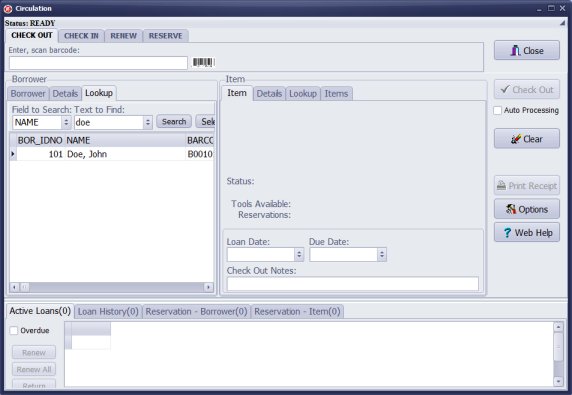Click the partially visible Select button

point(205,121)
